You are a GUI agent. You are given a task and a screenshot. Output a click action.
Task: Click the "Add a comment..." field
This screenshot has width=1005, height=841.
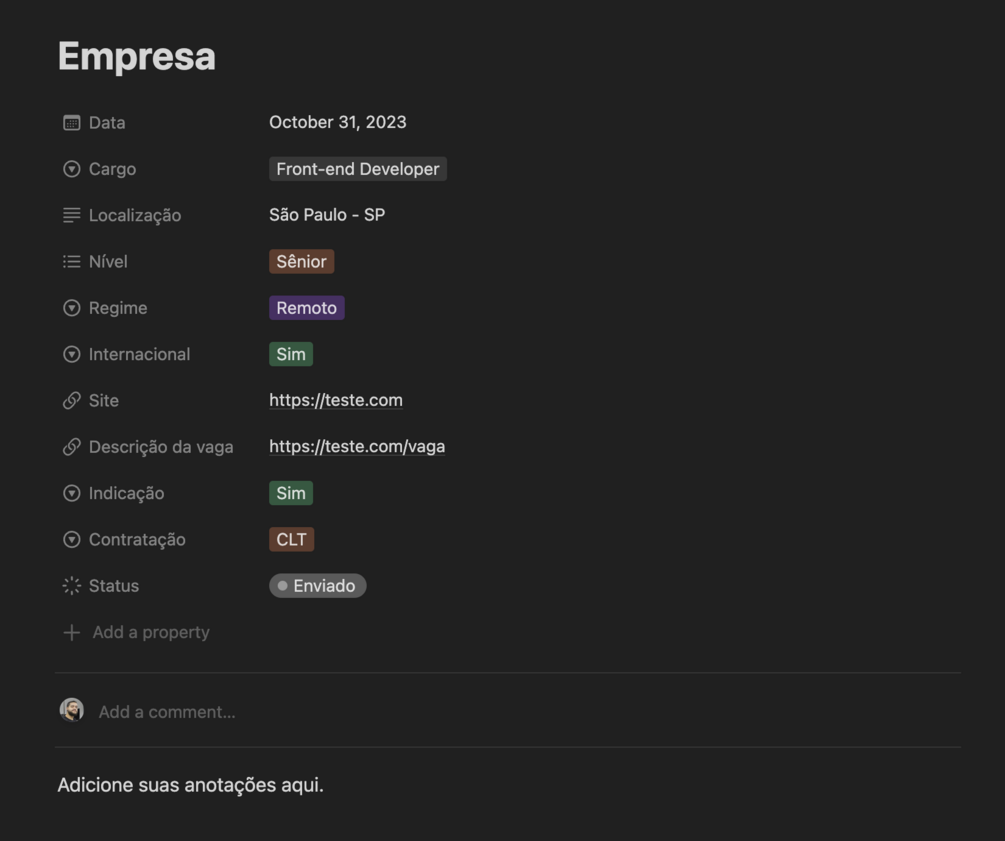(167, 712)
